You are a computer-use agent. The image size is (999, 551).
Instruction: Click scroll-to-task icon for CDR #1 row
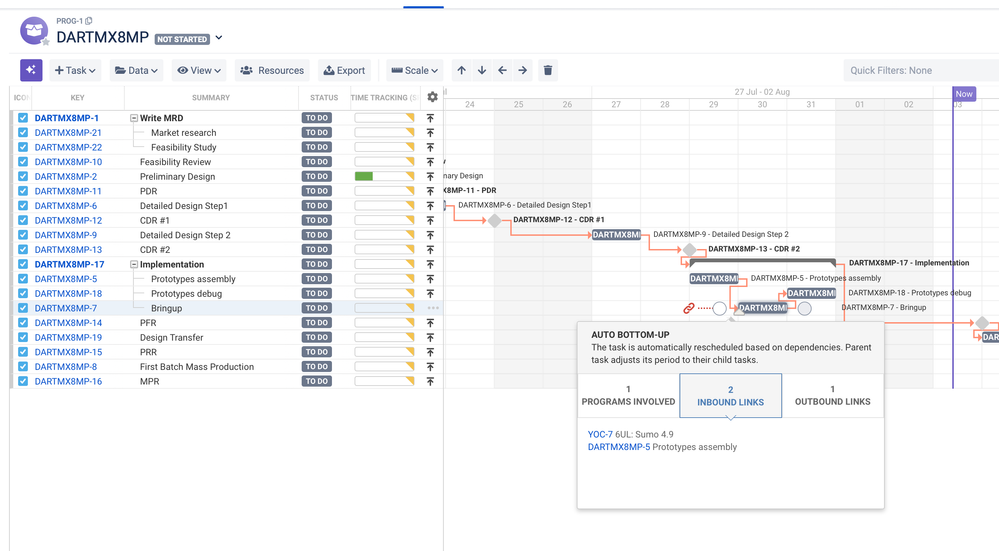click(431, 220)
